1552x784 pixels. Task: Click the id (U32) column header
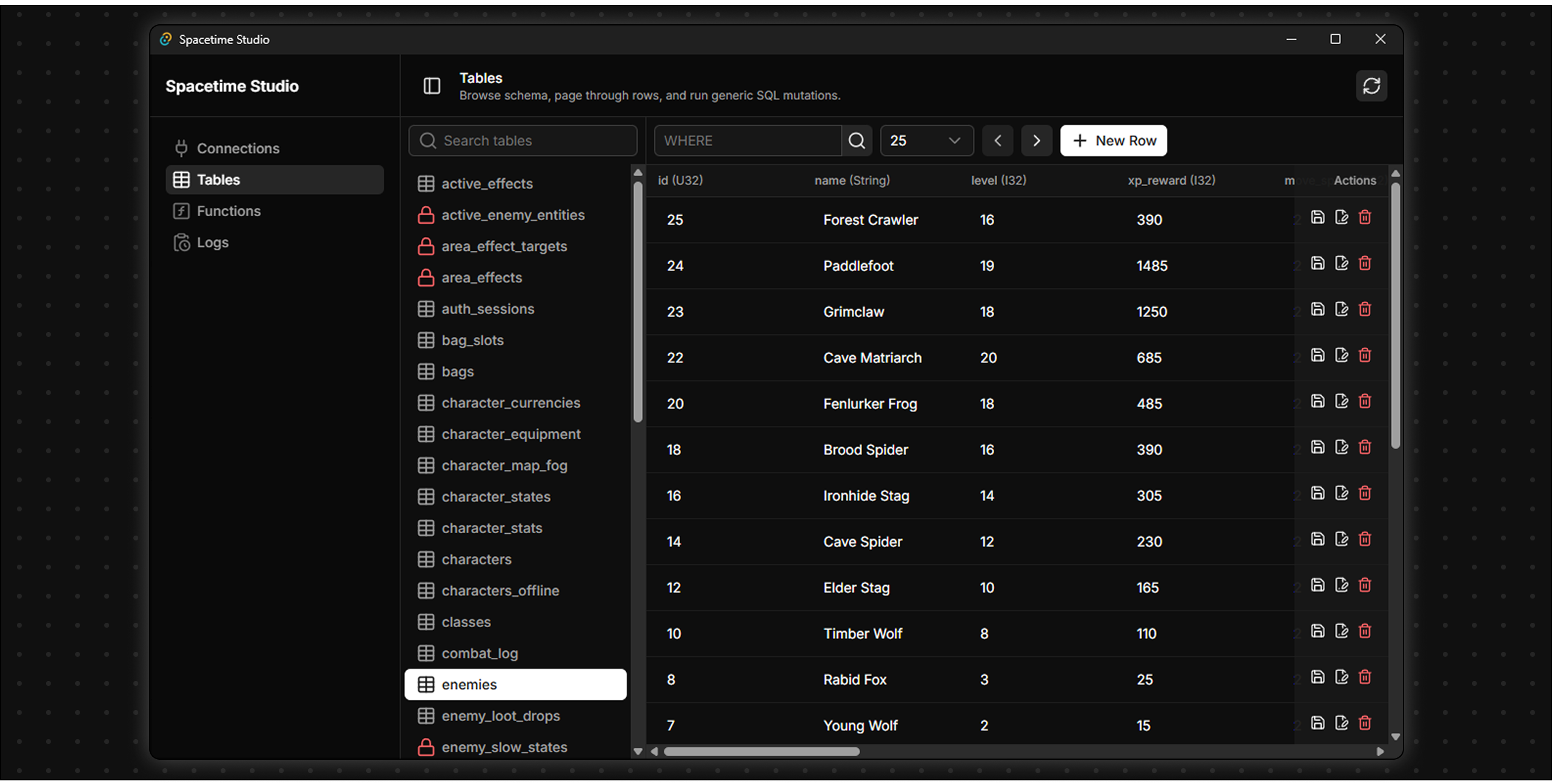[x=680, y=180]
